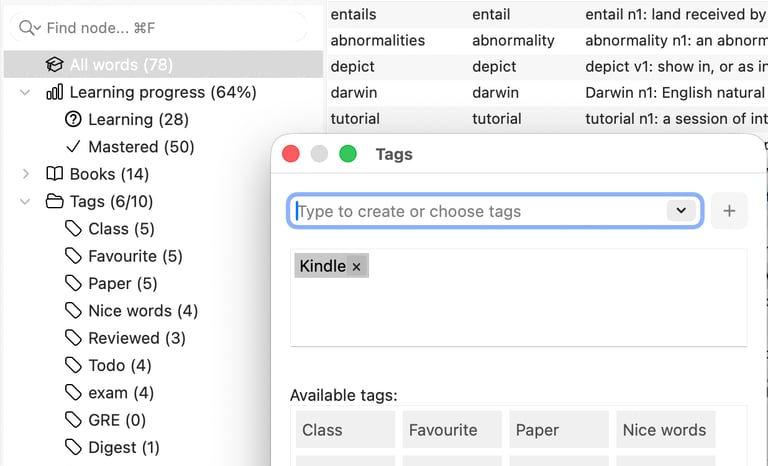Click the search magnifier icon
Image resolution: width=768 pixels, height=466 pixels.
(29, 28)
